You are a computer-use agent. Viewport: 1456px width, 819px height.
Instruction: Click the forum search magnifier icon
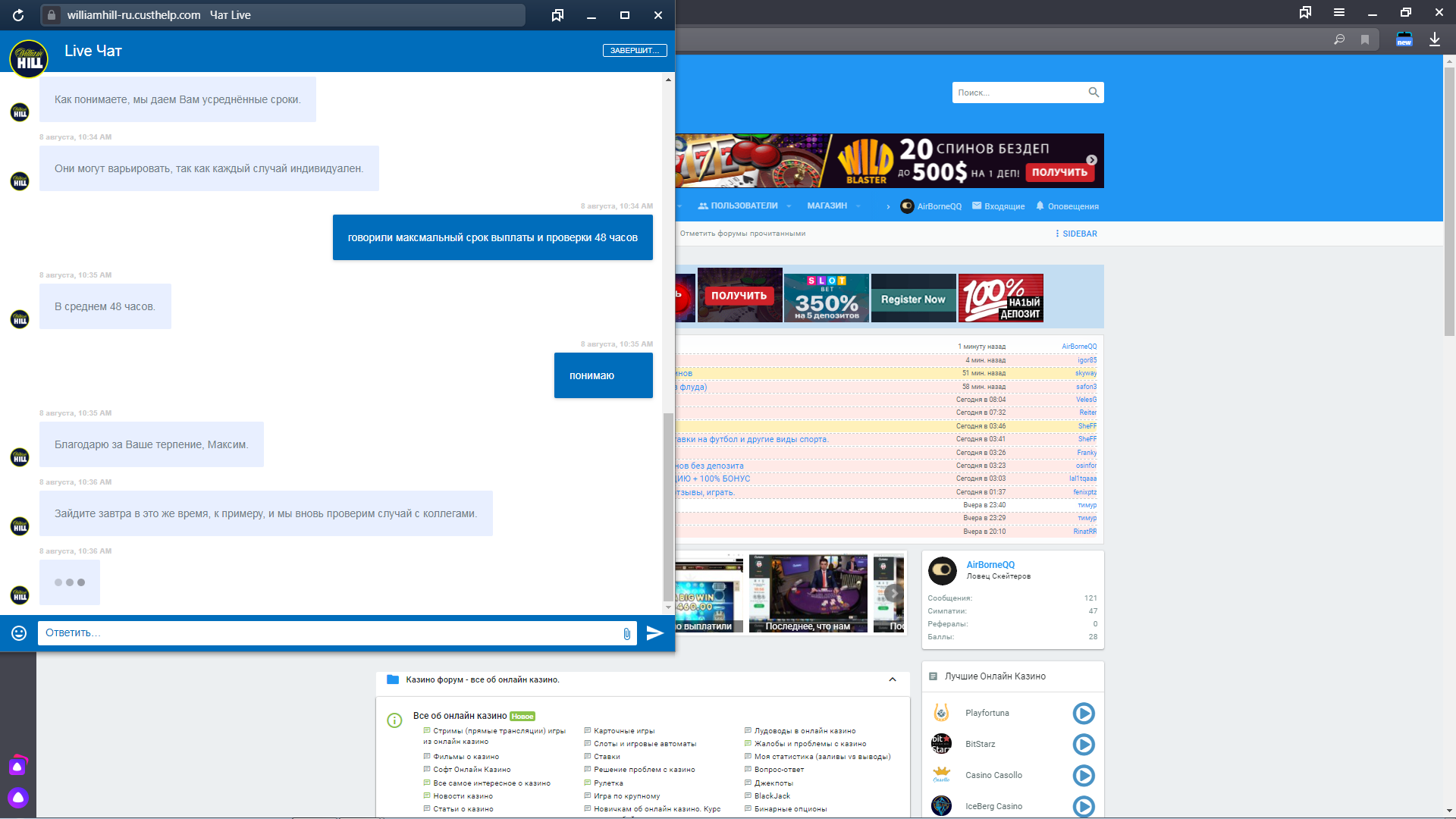1094,93
